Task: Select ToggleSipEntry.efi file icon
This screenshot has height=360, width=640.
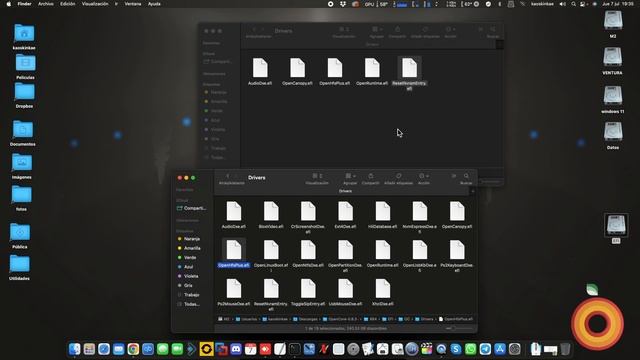Action: coord(308,289)
